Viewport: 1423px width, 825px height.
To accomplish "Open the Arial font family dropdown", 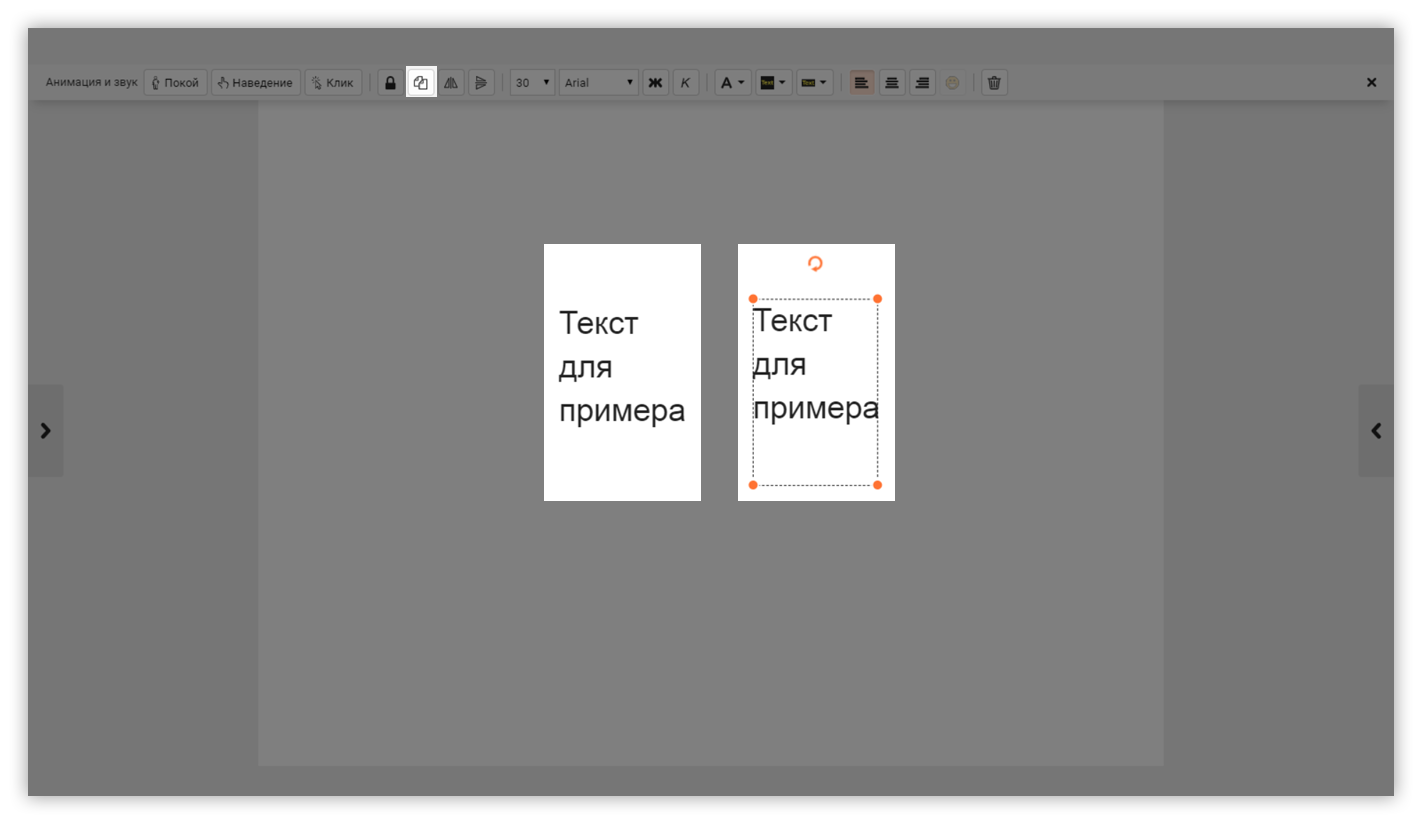I will click(x=599, y=83).
